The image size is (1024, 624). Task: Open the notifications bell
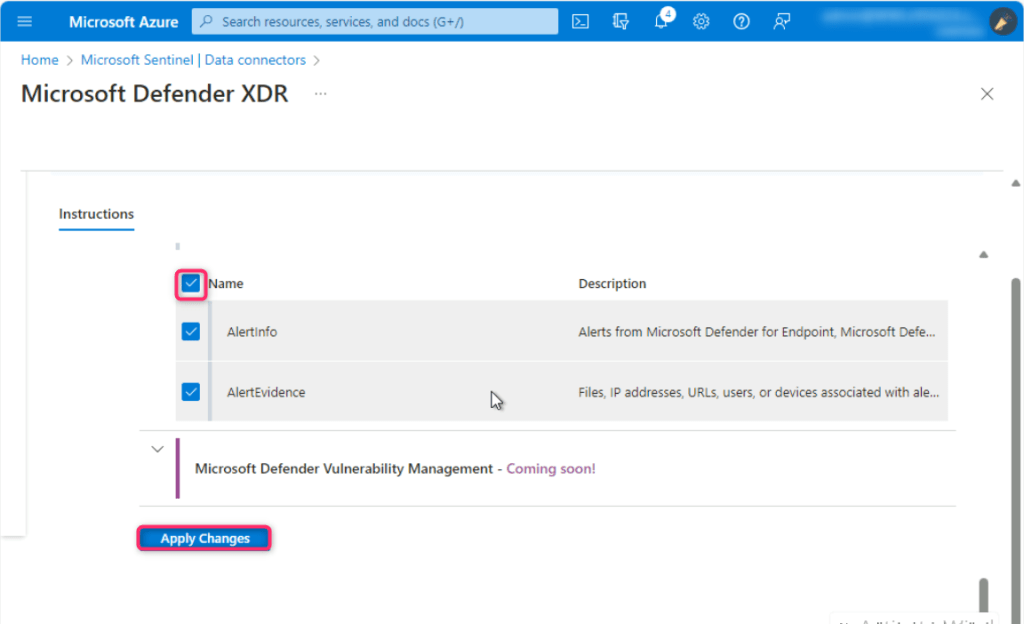(661, 21)
